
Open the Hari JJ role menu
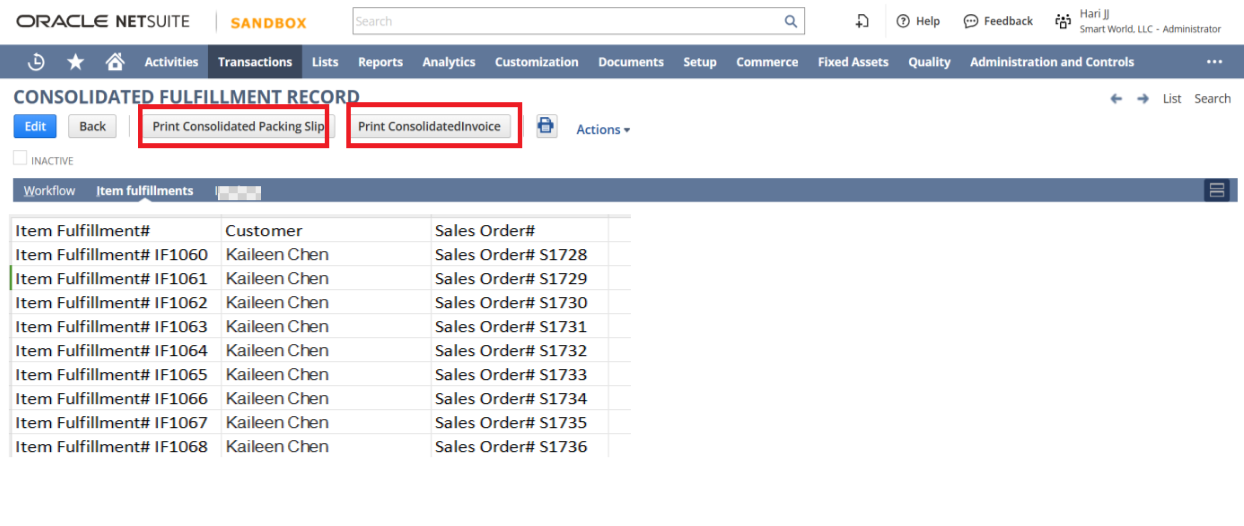[x=1138, y=21]
